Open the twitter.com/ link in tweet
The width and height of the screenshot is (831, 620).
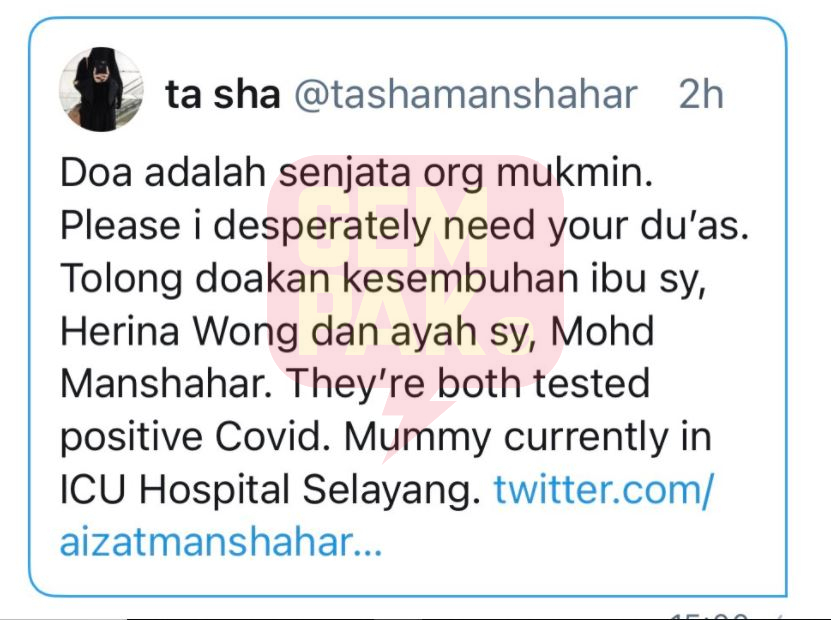click(604, 489)
